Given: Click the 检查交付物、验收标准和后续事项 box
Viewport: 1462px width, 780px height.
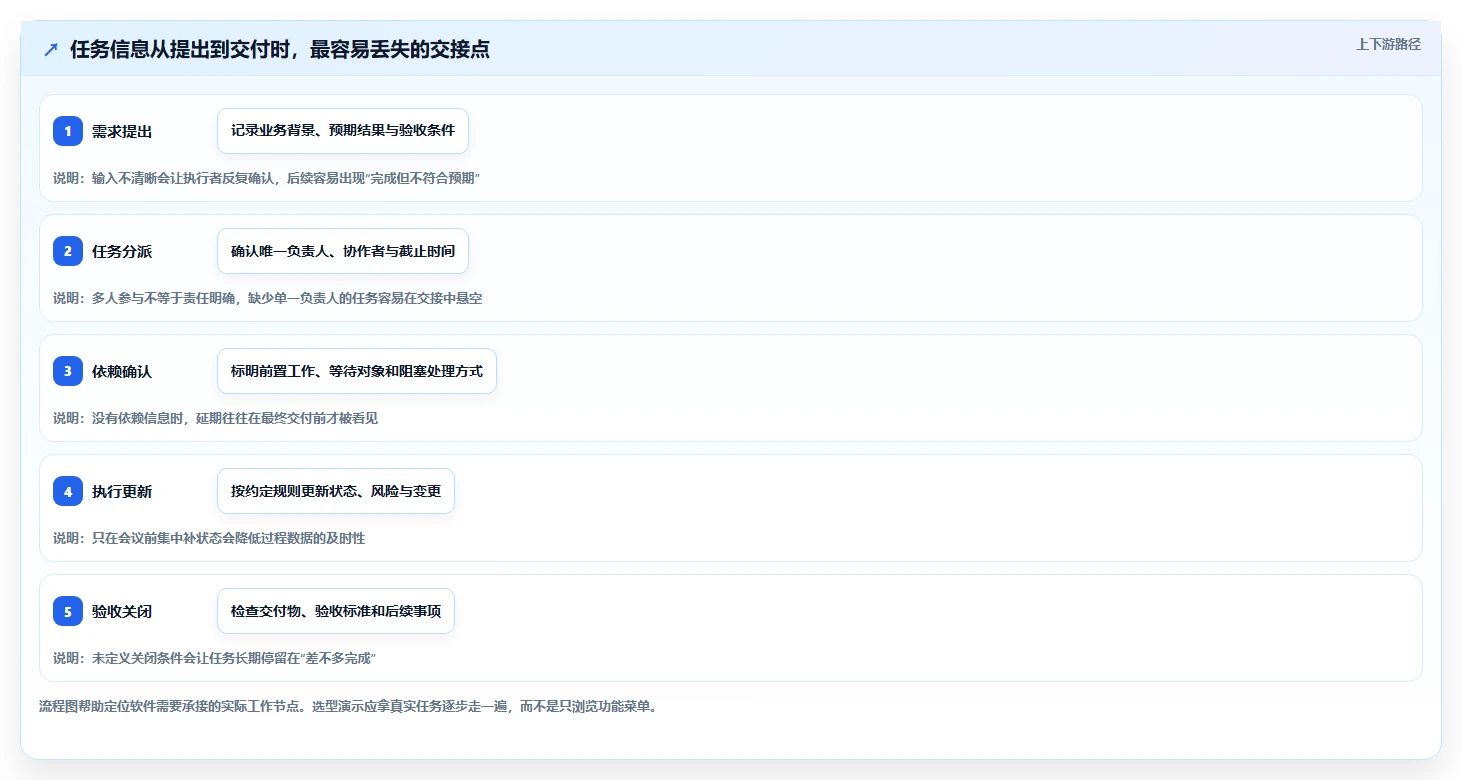Looking at the screenshot, I should (x=336, y=611).
